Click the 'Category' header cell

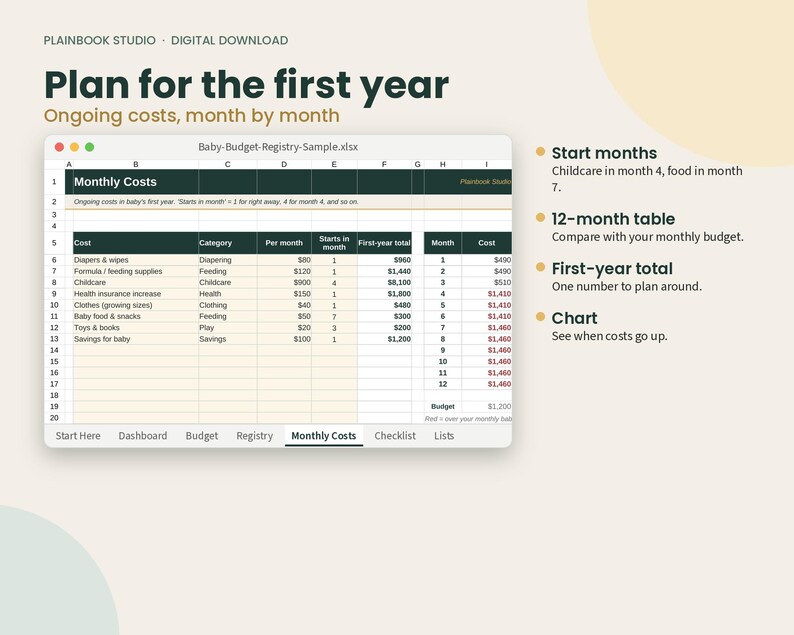[228, 243]
